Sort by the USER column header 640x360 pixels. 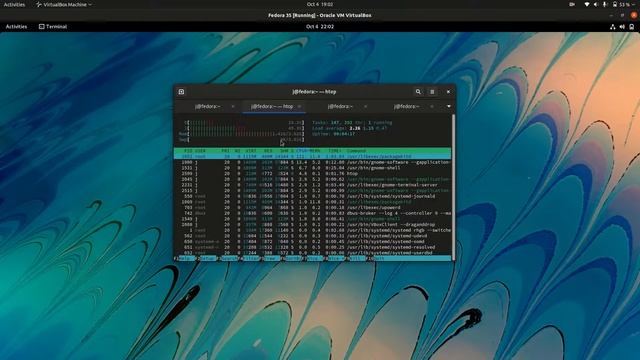[x=200, y=151]
